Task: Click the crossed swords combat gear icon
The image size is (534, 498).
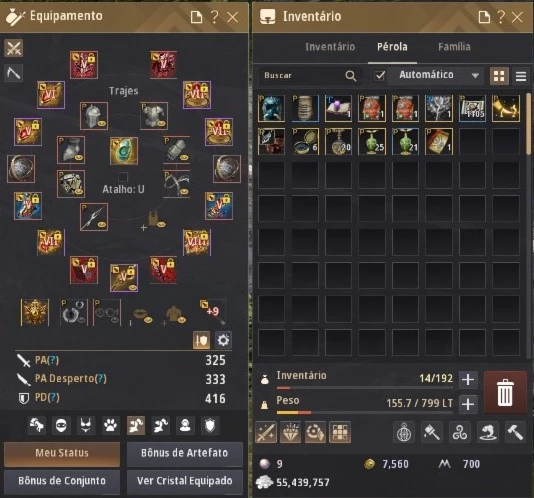Action: [x=14, y=48]
